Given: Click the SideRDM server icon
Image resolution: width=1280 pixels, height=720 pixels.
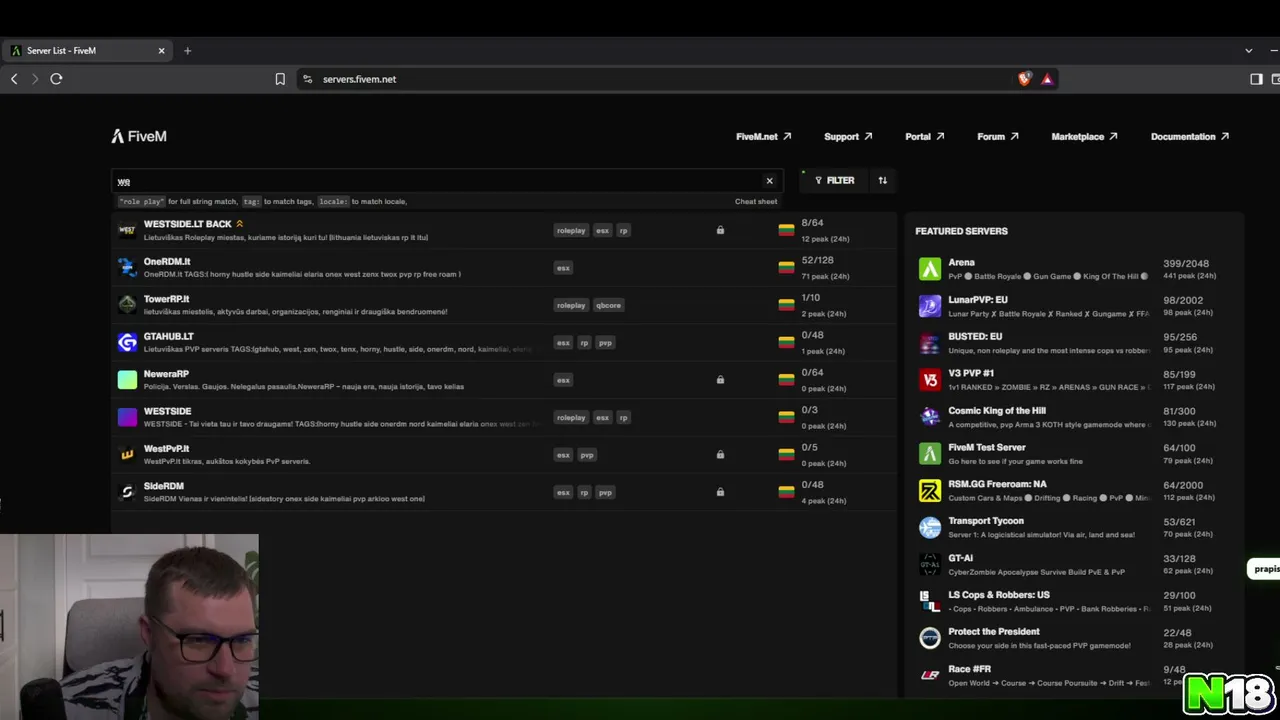Looking at the screenshot, I should pos(127,491).
